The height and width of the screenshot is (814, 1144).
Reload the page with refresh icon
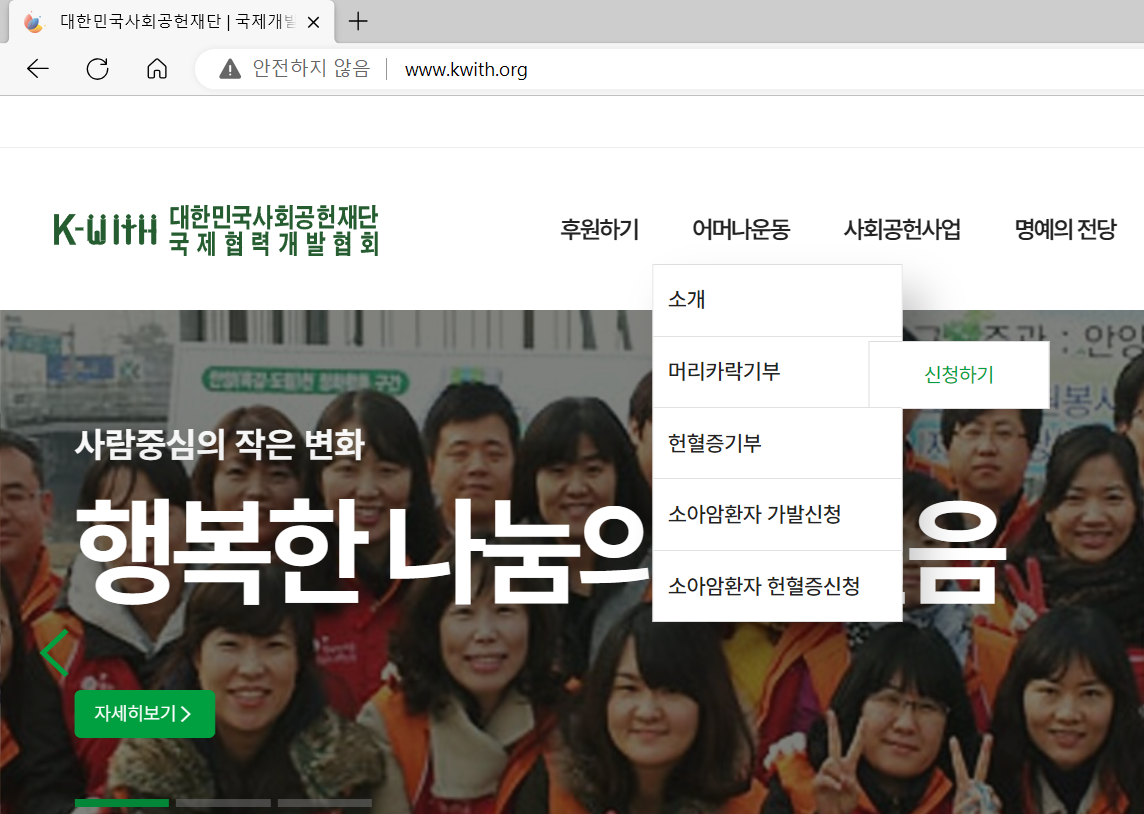[x=97, y=69]
